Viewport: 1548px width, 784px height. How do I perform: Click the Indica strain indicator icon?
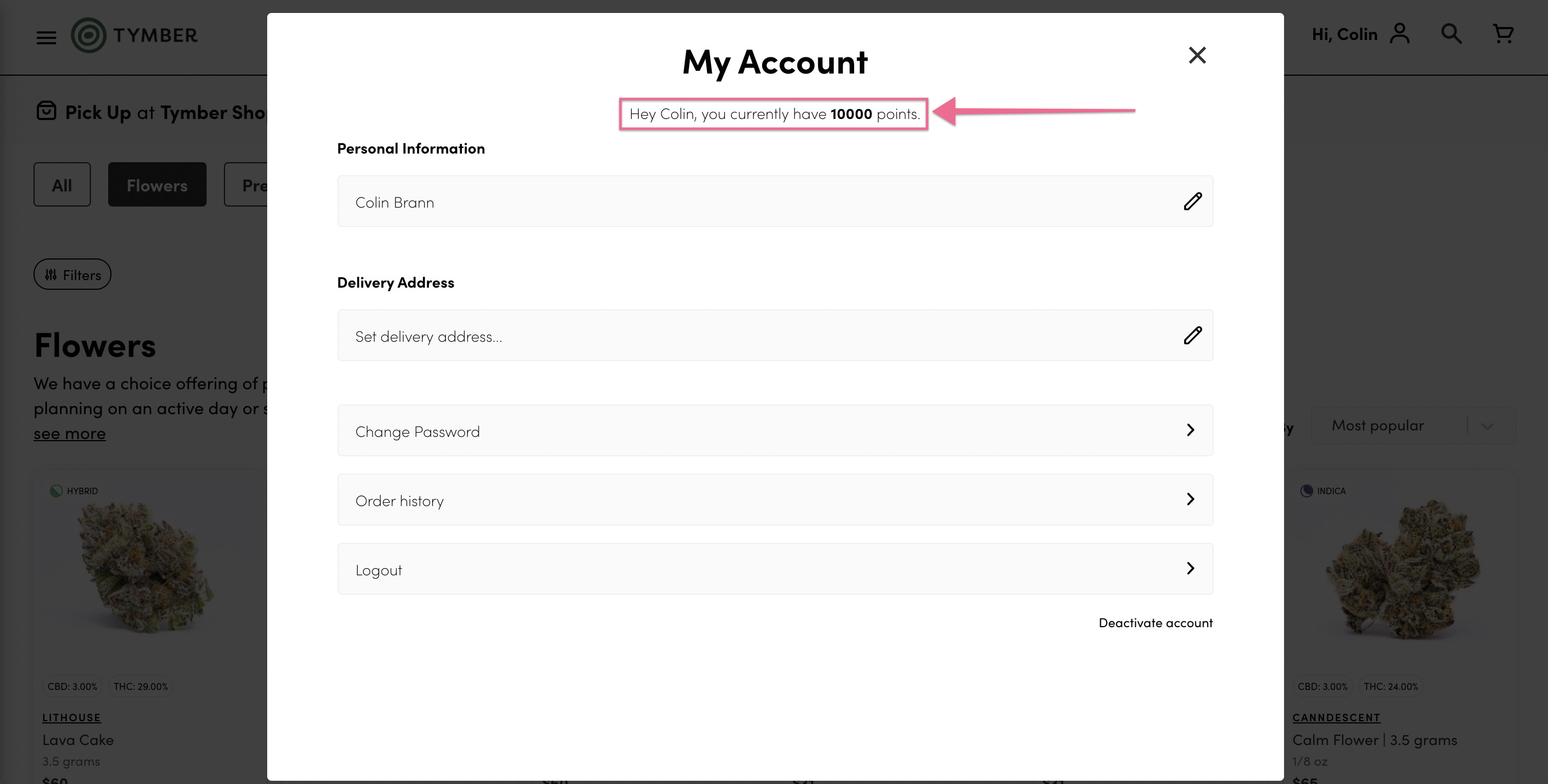click(x=1306, y=491)
